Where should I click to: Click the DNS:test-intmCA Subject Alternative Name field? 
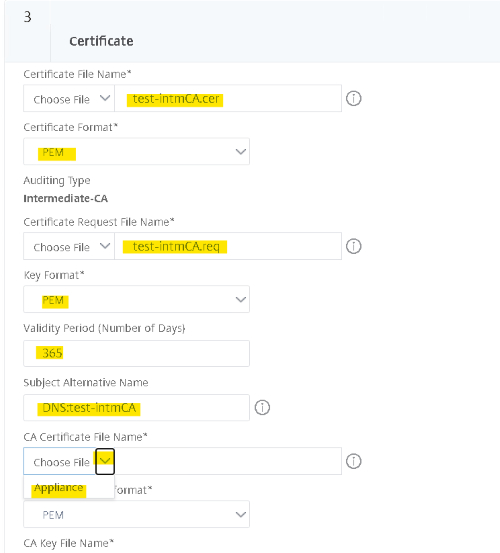pyautogui.click(x=136, y=407)
